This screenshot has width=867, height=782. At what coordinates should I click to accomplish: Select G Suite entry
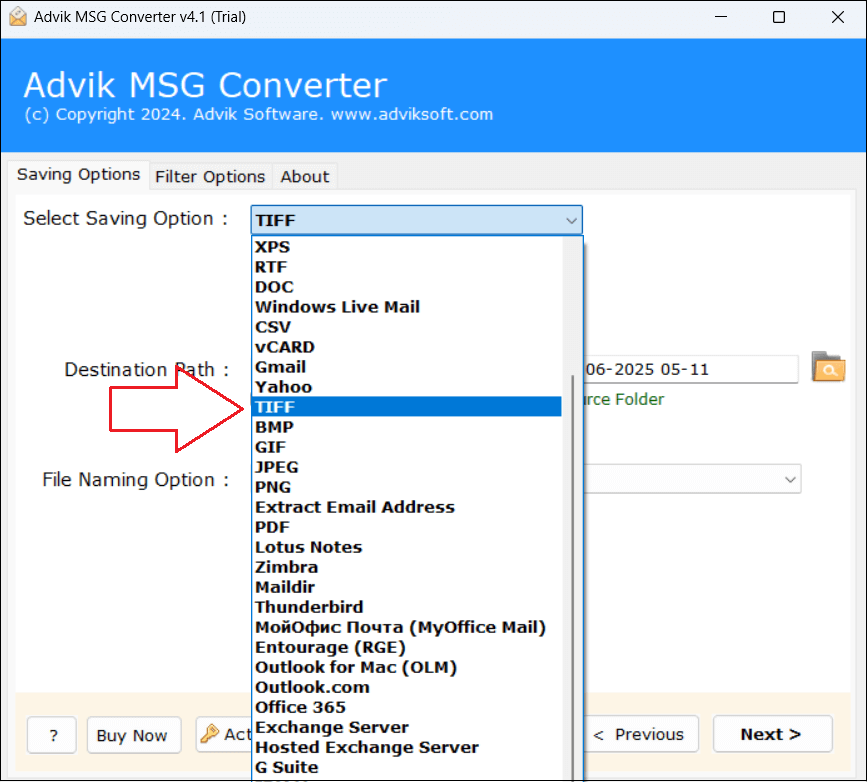click(x=406, y=767)
